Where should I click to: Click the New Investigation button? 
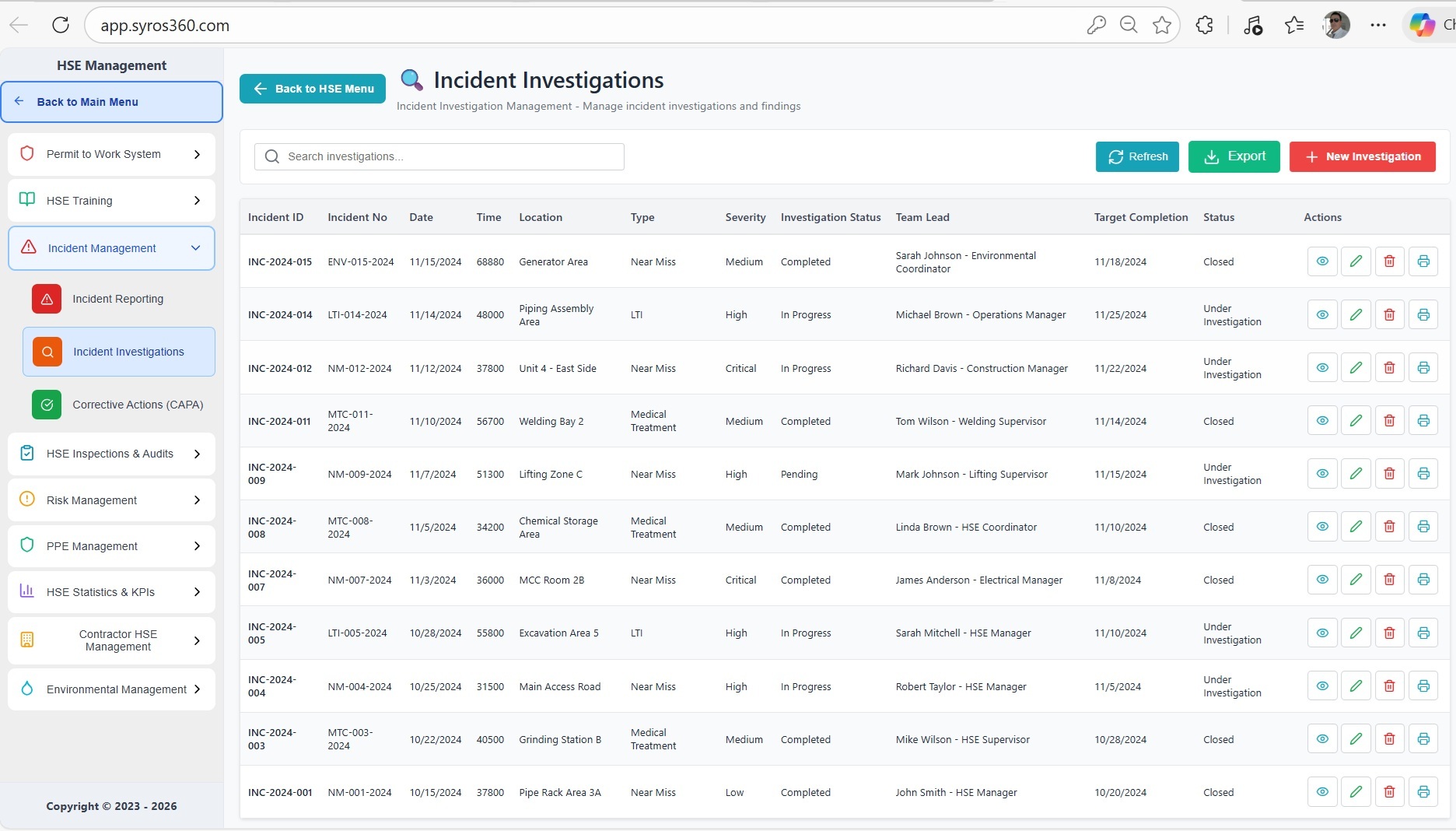pos(1362,156)
